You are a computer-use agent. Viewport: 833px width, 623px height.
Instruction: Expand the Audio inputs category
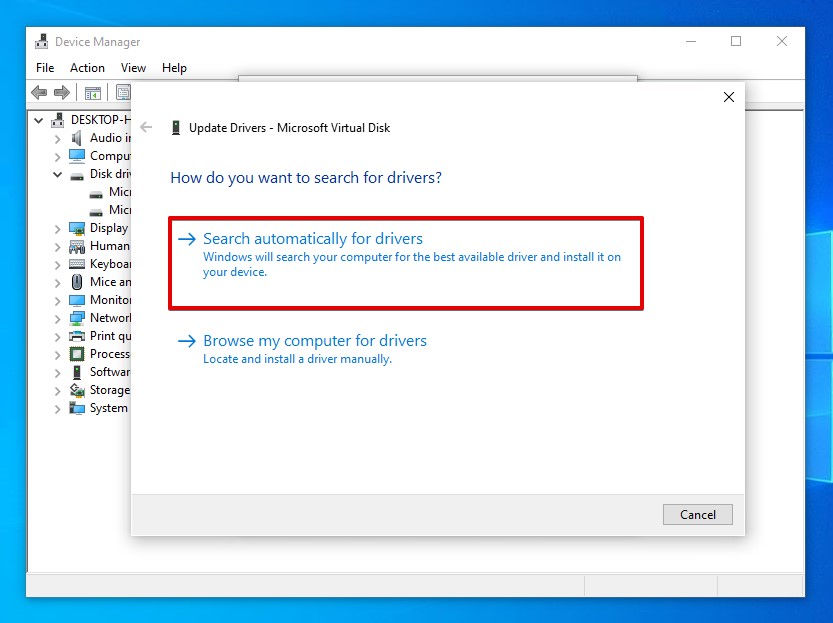coord(57,139)
